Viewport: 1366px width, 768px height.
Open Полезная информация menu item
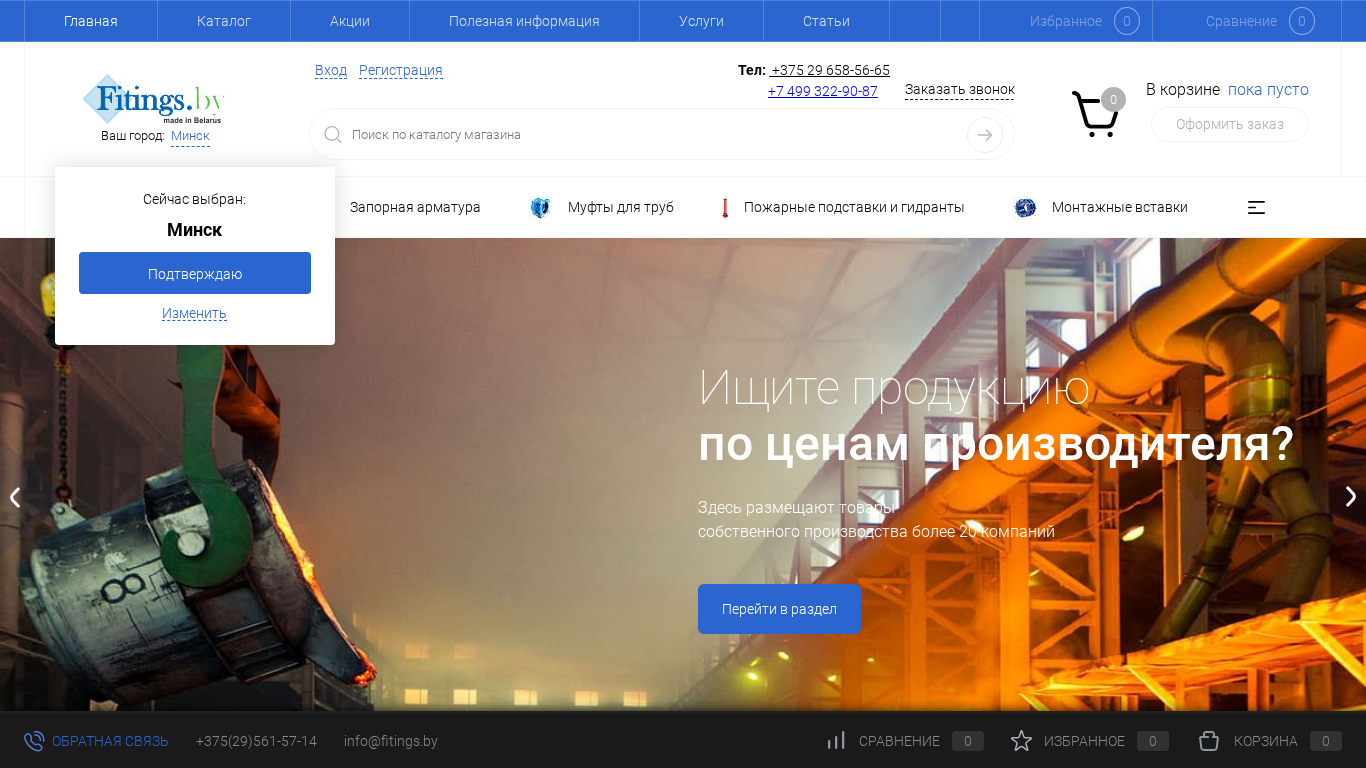[x=524, y=21]
